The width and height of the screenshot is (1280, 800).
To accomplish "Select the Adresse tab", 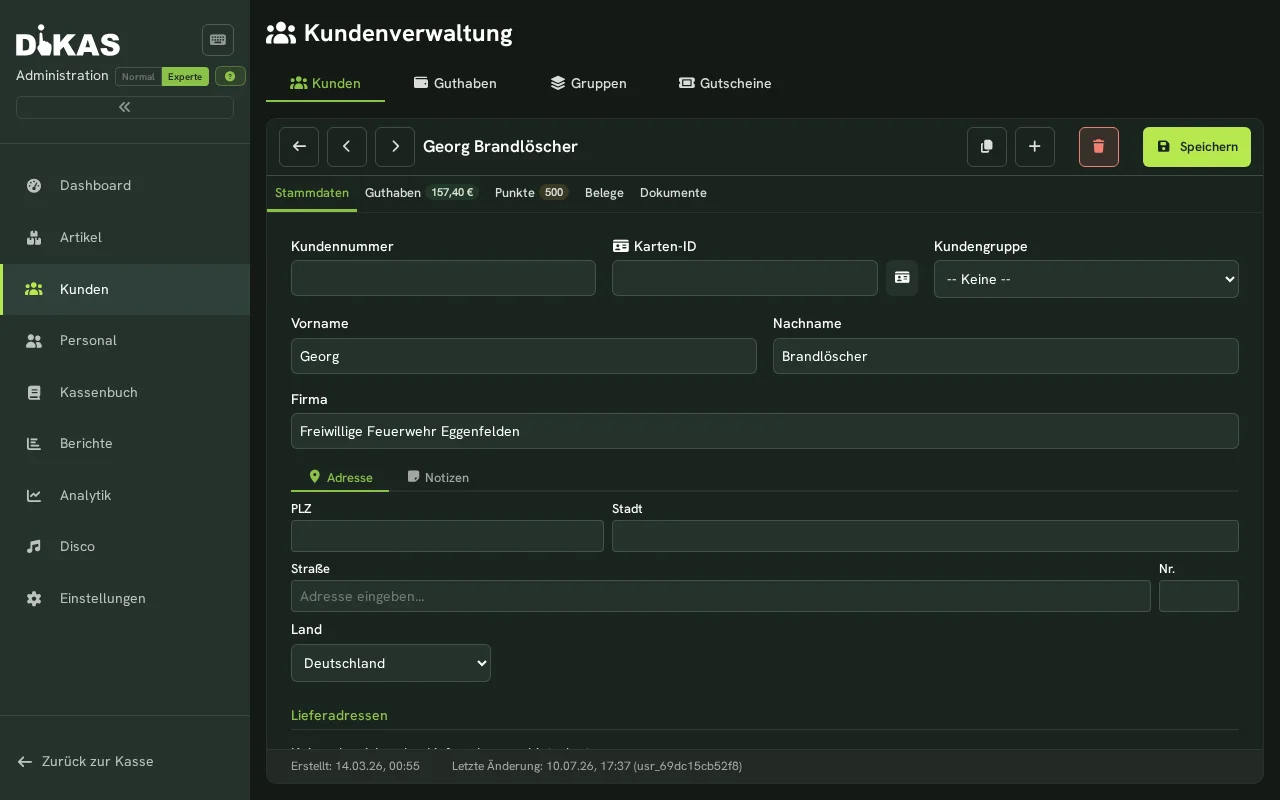I will [x=340, y=478].
